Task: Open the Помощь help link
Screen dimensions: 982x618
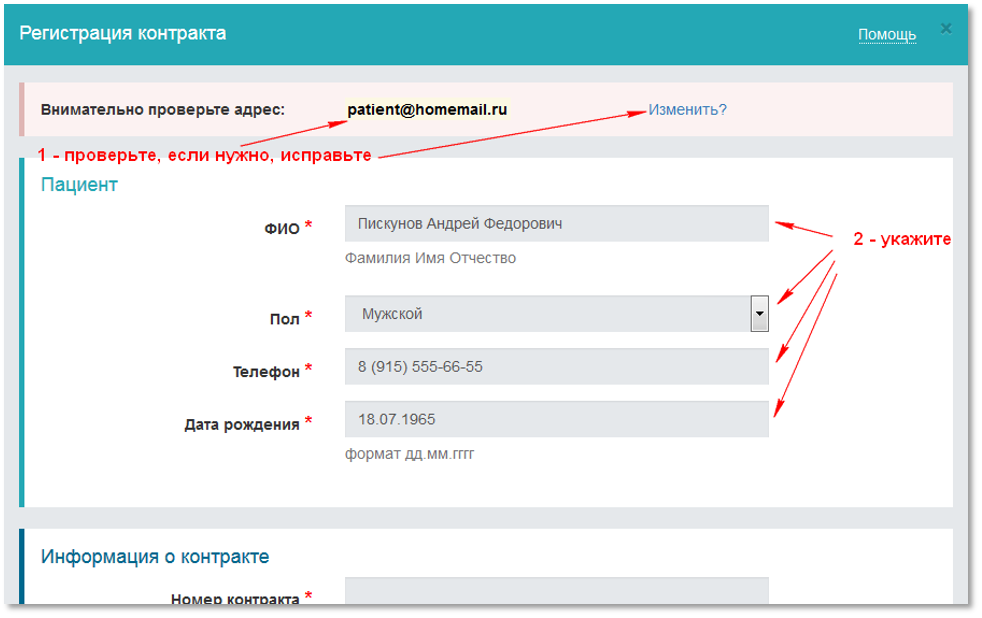Action: [886, 35]
